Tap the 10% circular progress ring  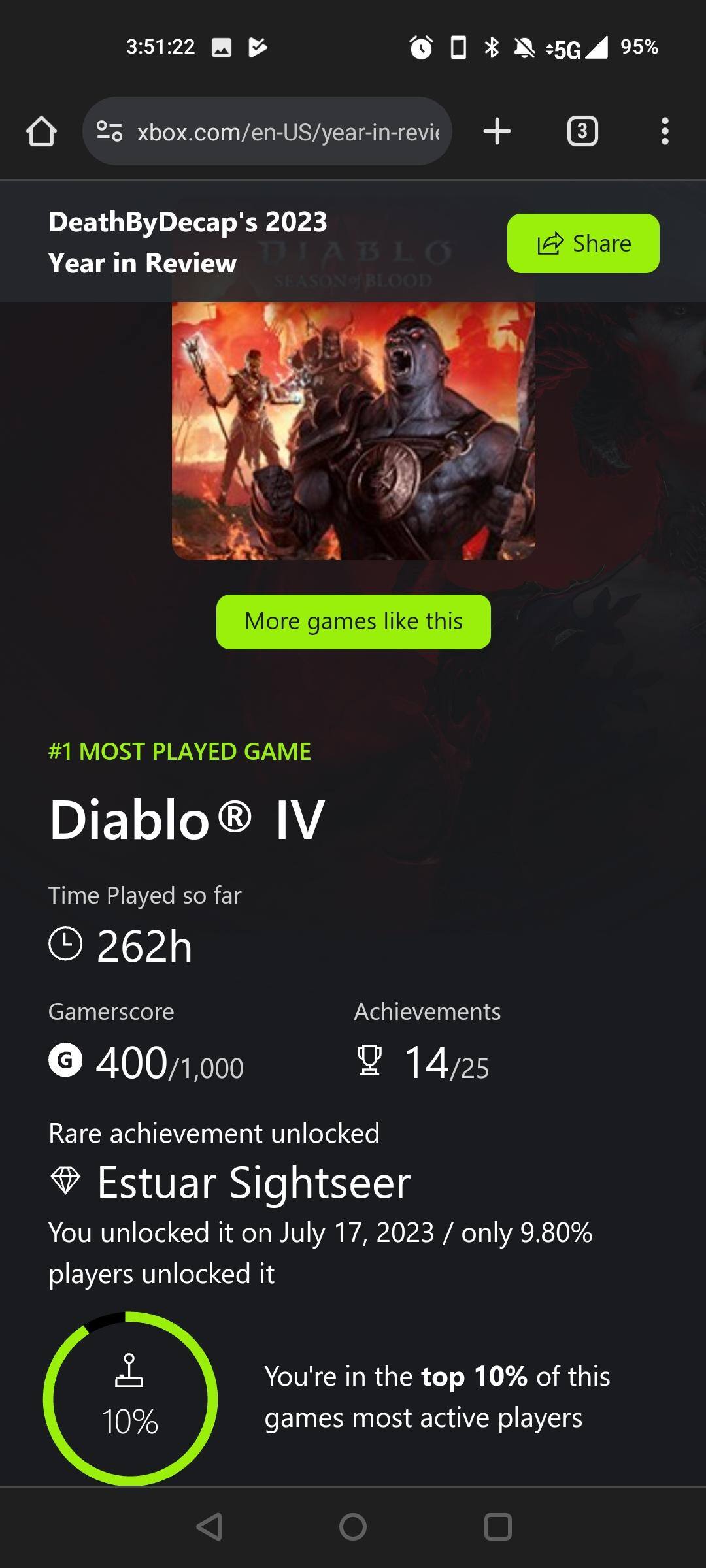tap(130, 1397)
